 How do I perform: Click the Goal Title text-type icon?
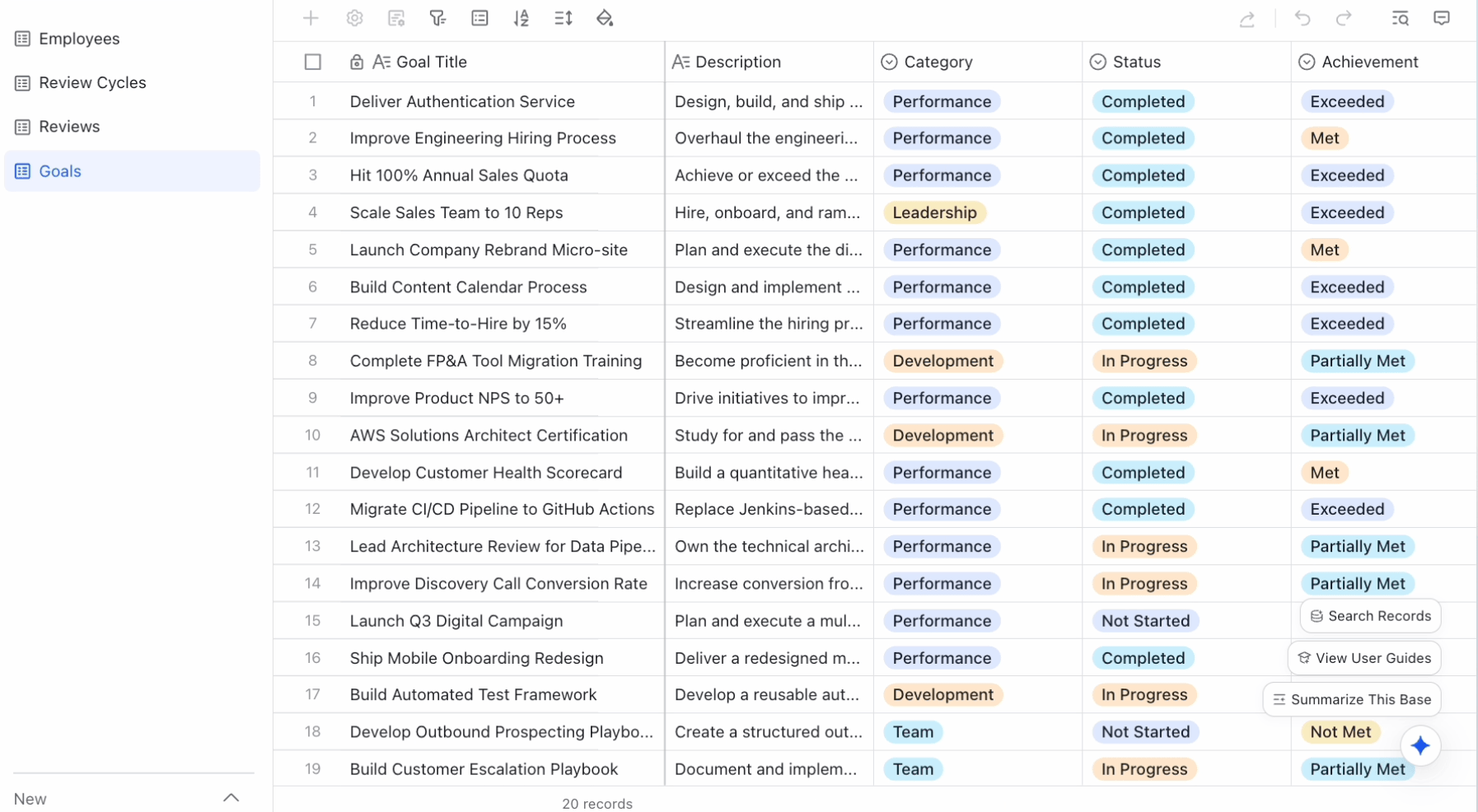(x=381, y=62)
